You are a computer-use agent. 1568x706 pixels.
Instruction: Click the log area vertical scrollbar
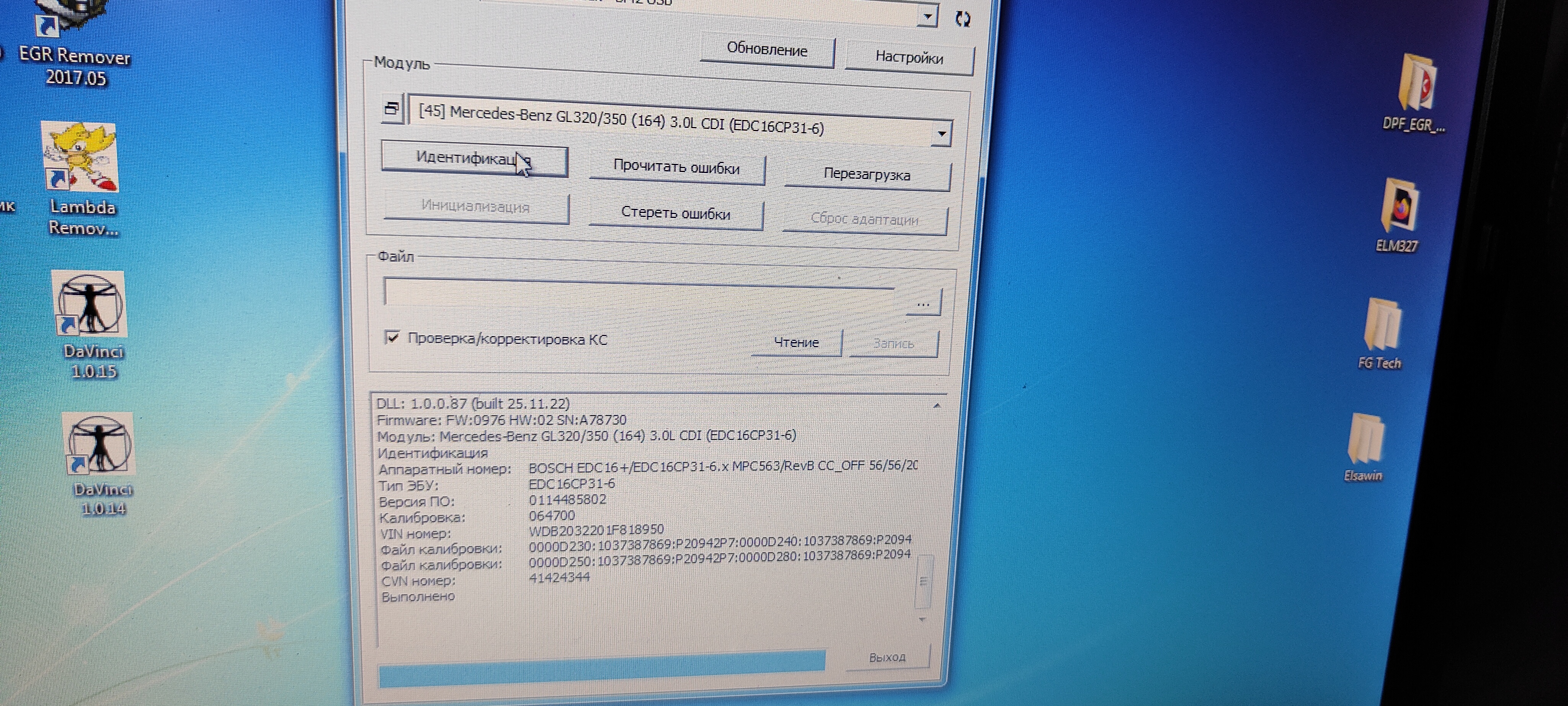point(923,581)
